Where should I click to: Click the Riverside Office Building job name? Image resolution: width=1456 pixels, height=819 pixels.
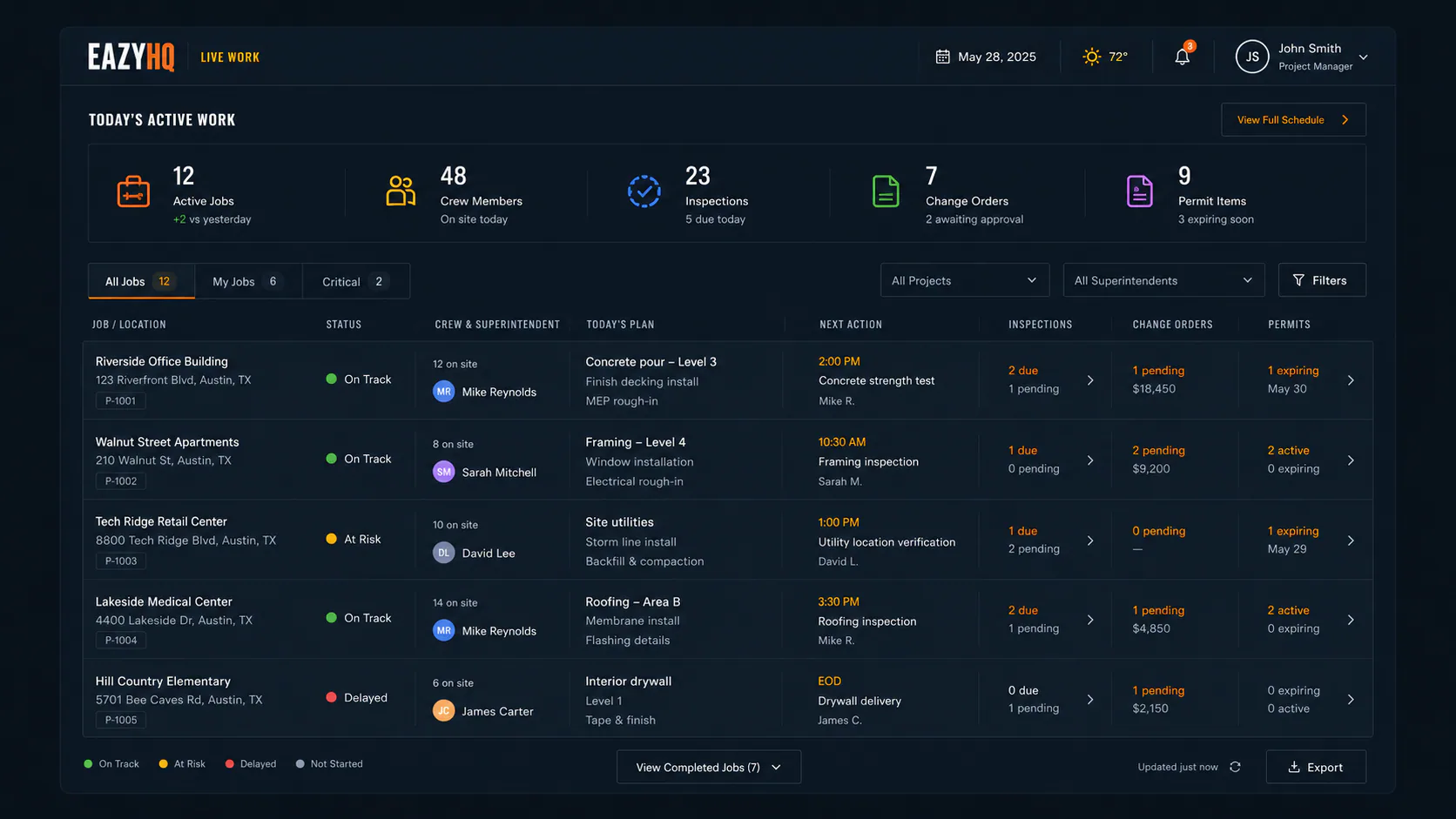coord(162,361)
